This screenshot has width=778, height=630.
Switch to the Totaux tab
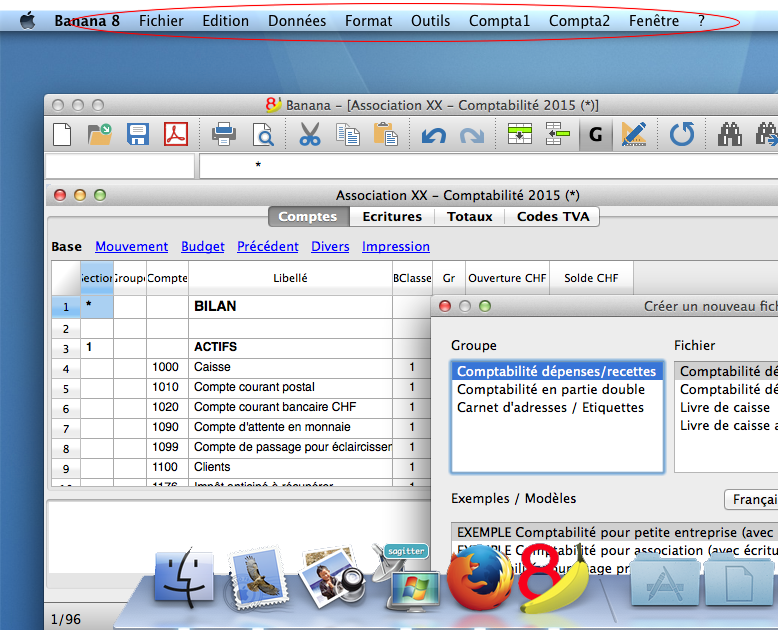coord(469,217)
